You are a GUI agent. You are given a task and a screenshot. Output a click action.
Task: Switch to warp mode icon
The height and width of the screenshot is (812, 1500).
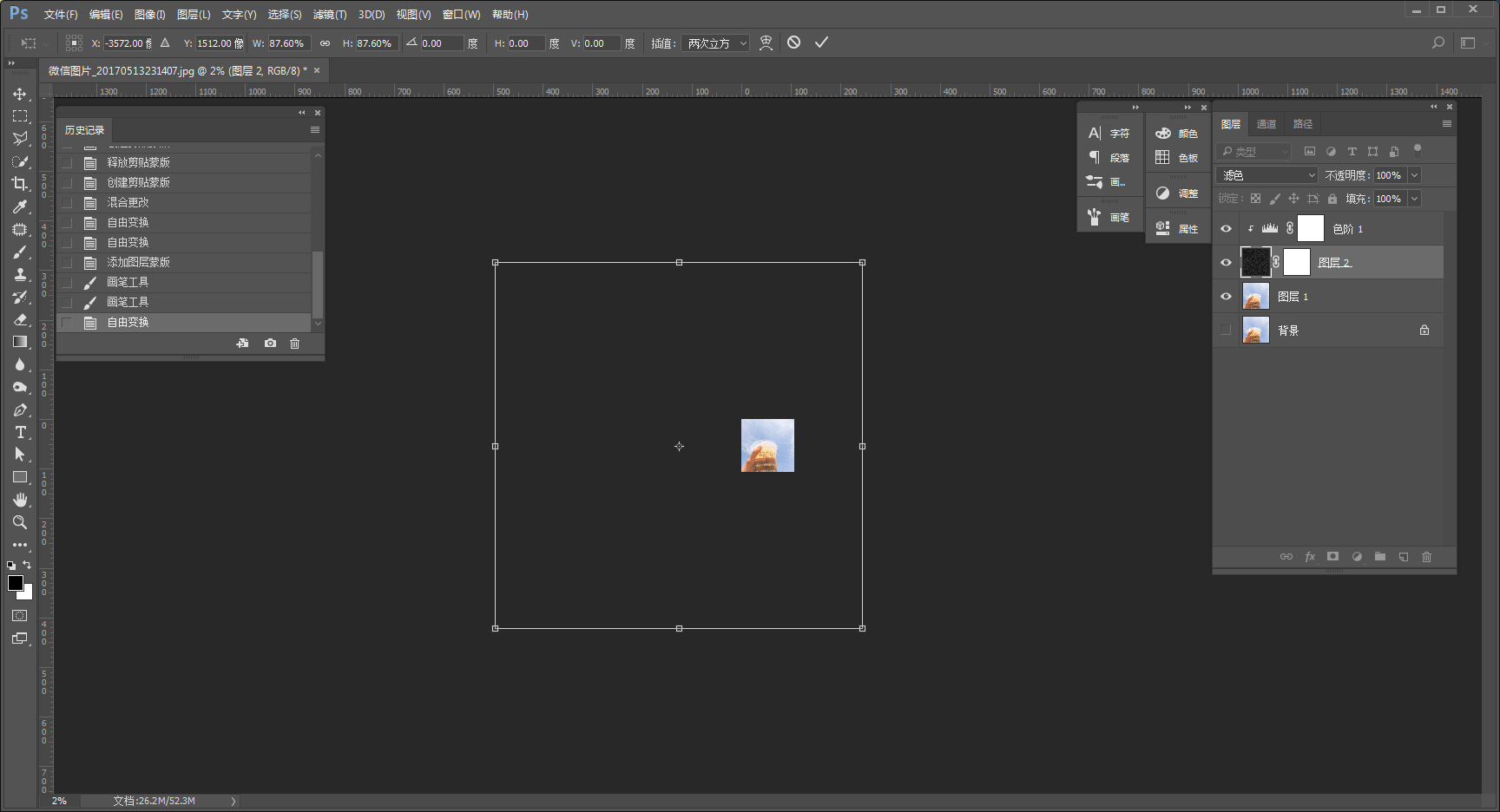tap(766, 43)
